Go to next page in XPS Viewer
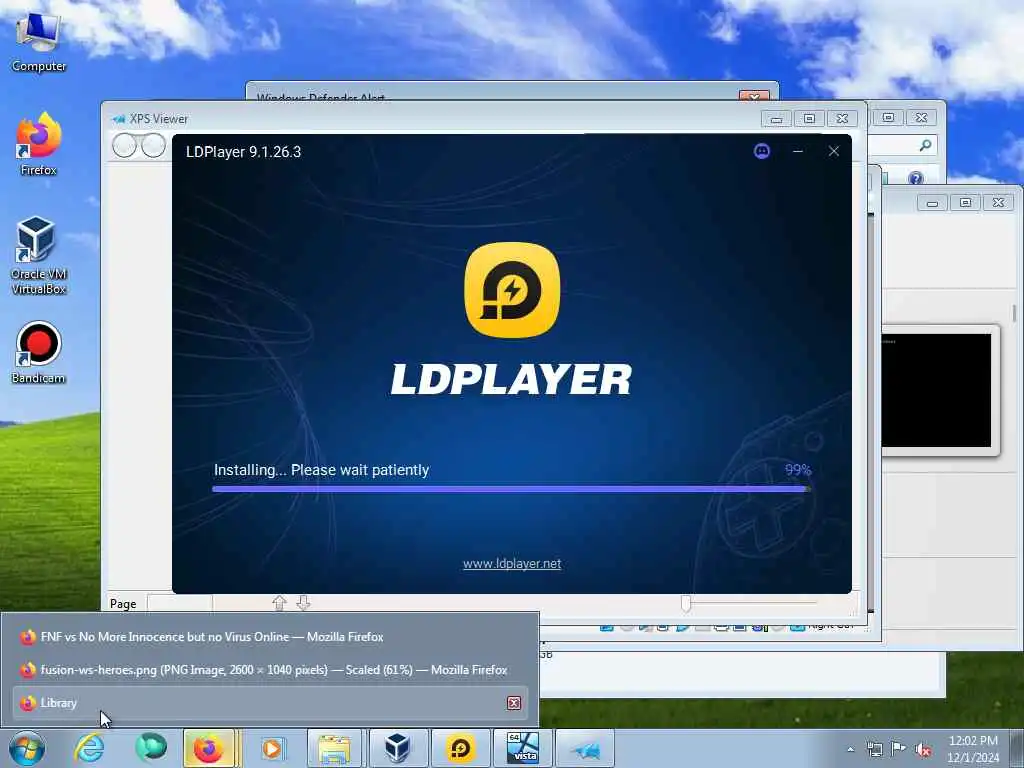This screenshot has height=768, width=1024. pyautogui.click(x=303, y=603)
